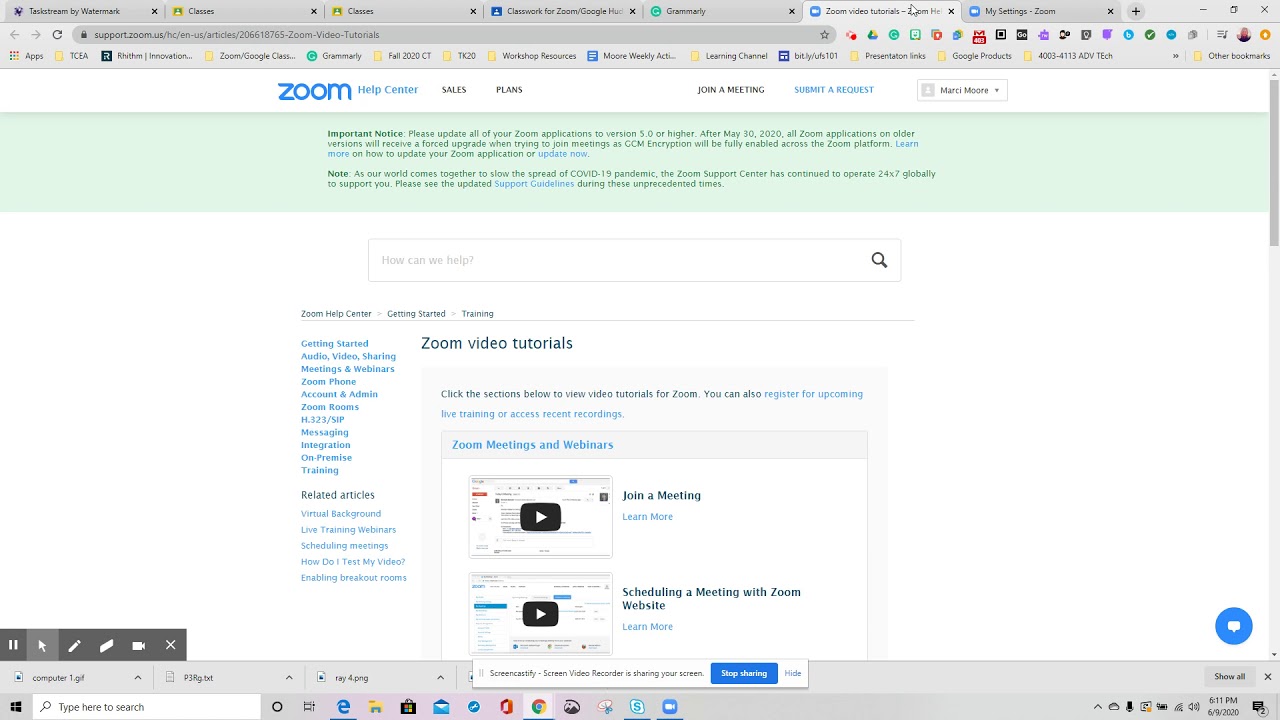Bookmark this page with the star icon

pyautogui.click(x=824, y=34)
